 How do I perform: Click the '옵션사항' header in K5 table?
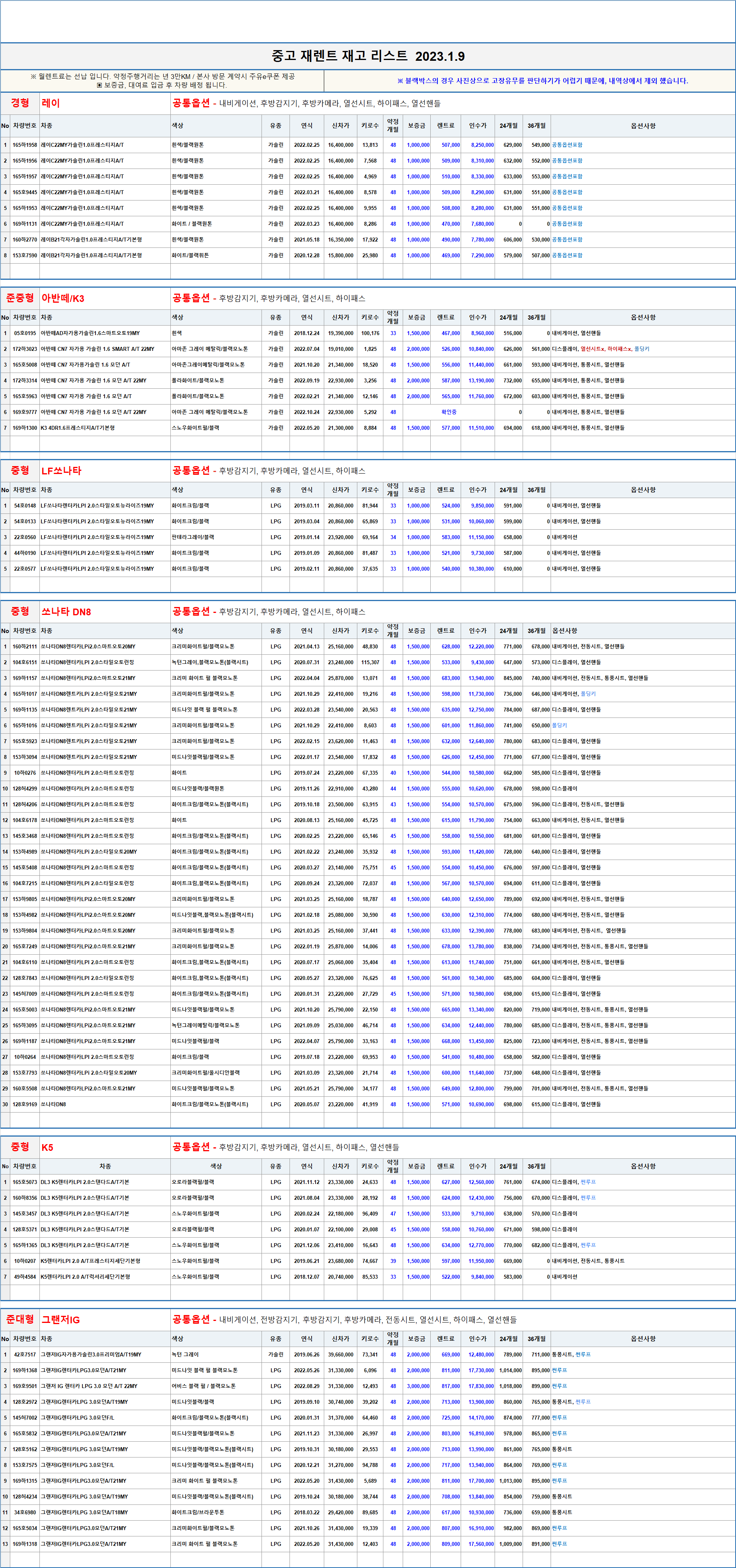coord(643,1166)
